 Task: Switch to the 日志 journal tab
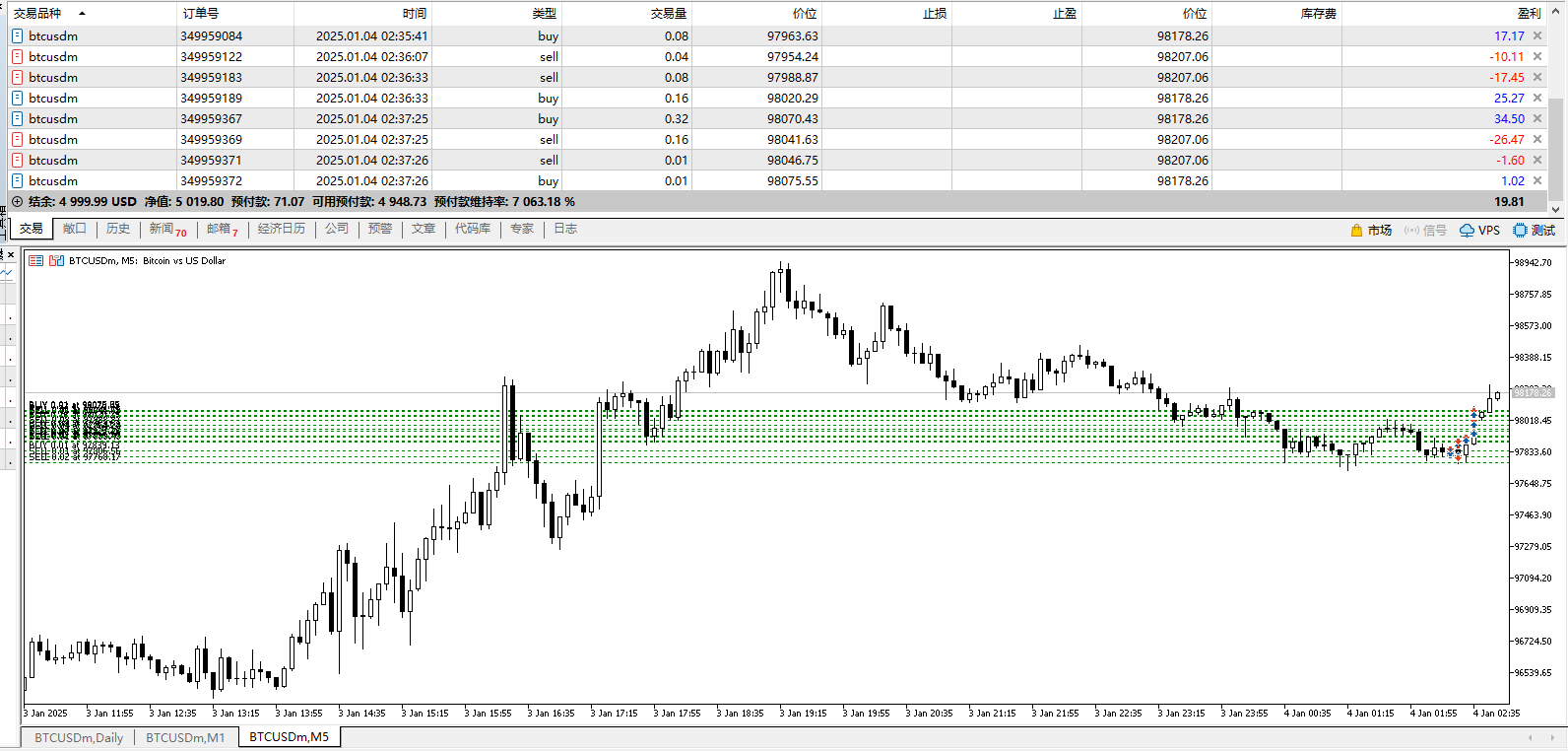tap(565, 229)
